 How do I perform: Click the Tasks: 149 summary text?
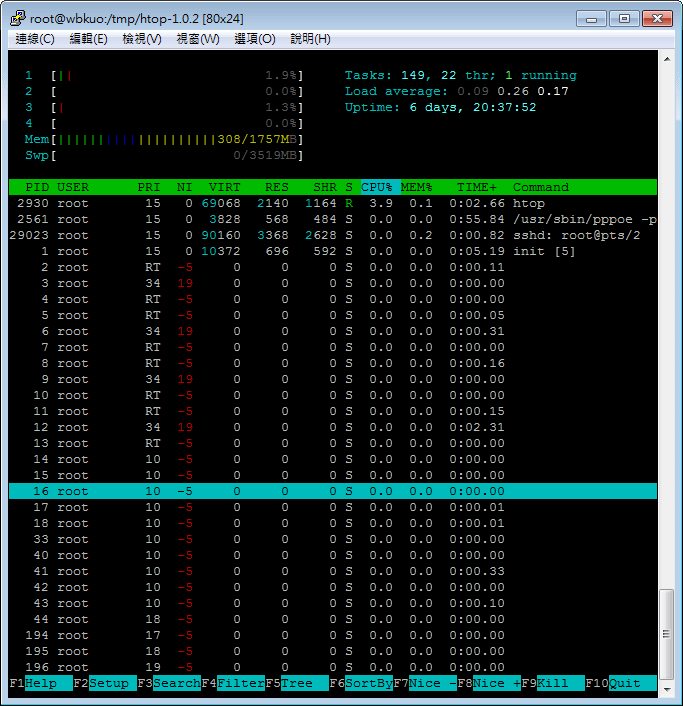(x=461, y=76)
